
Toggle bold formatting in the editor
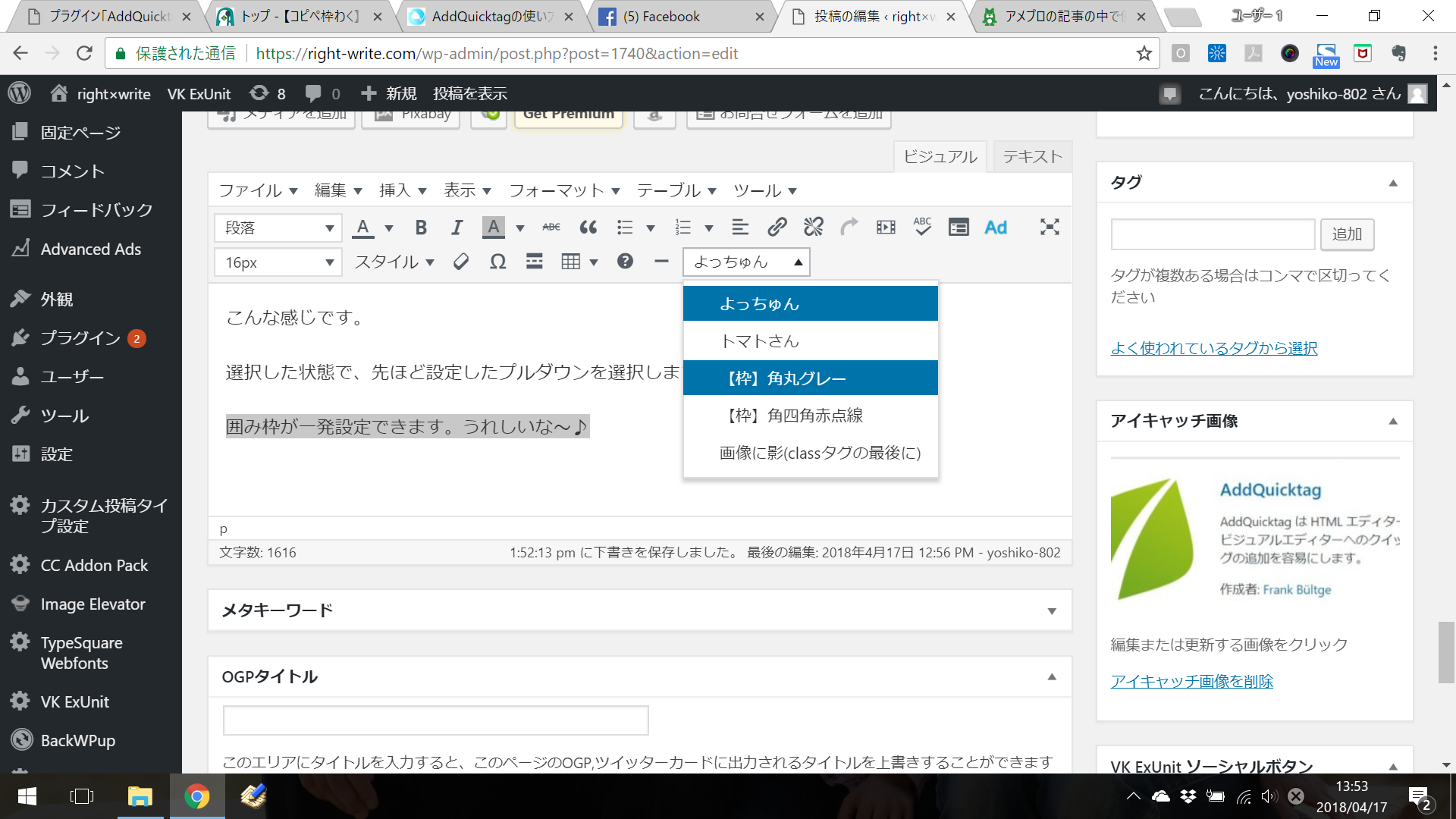pos(421,227)
